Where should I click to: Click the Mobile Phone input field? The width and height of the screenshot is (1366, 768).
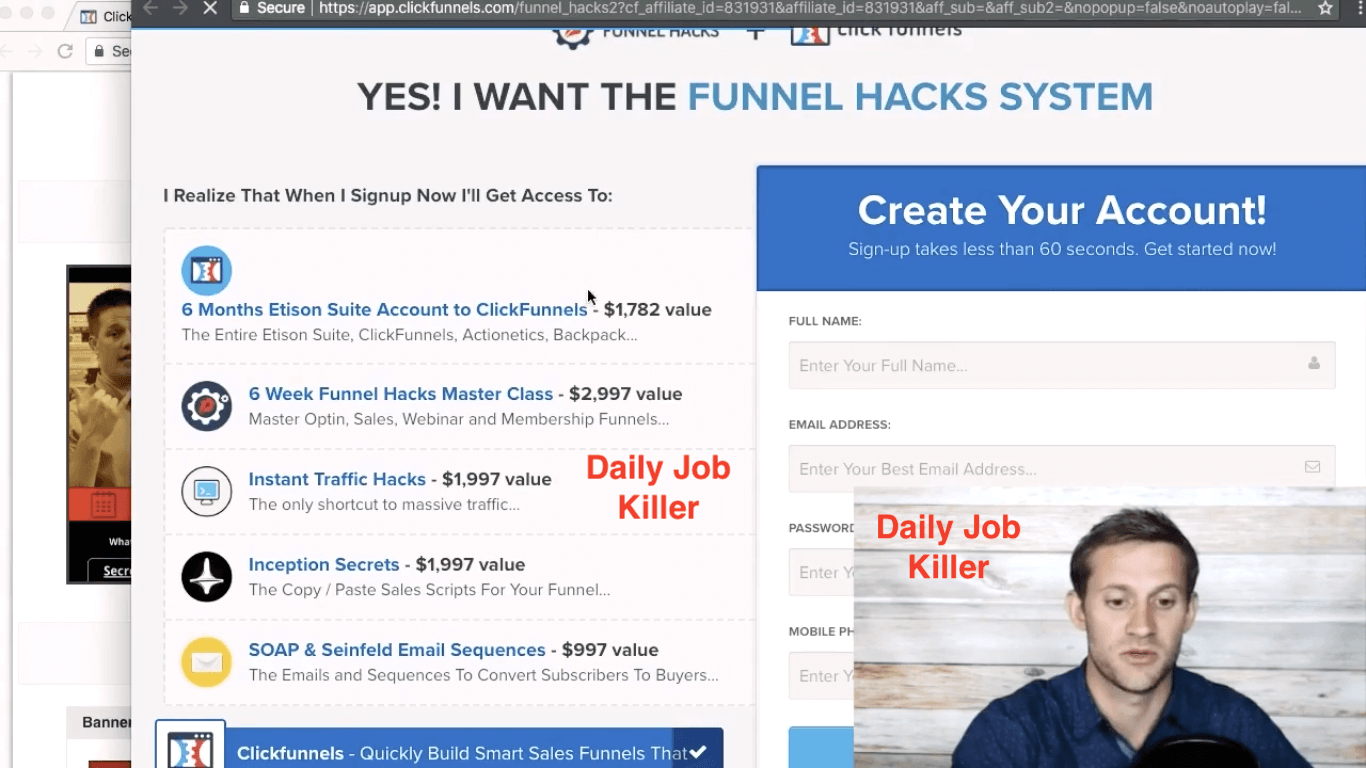pos(821,676)
